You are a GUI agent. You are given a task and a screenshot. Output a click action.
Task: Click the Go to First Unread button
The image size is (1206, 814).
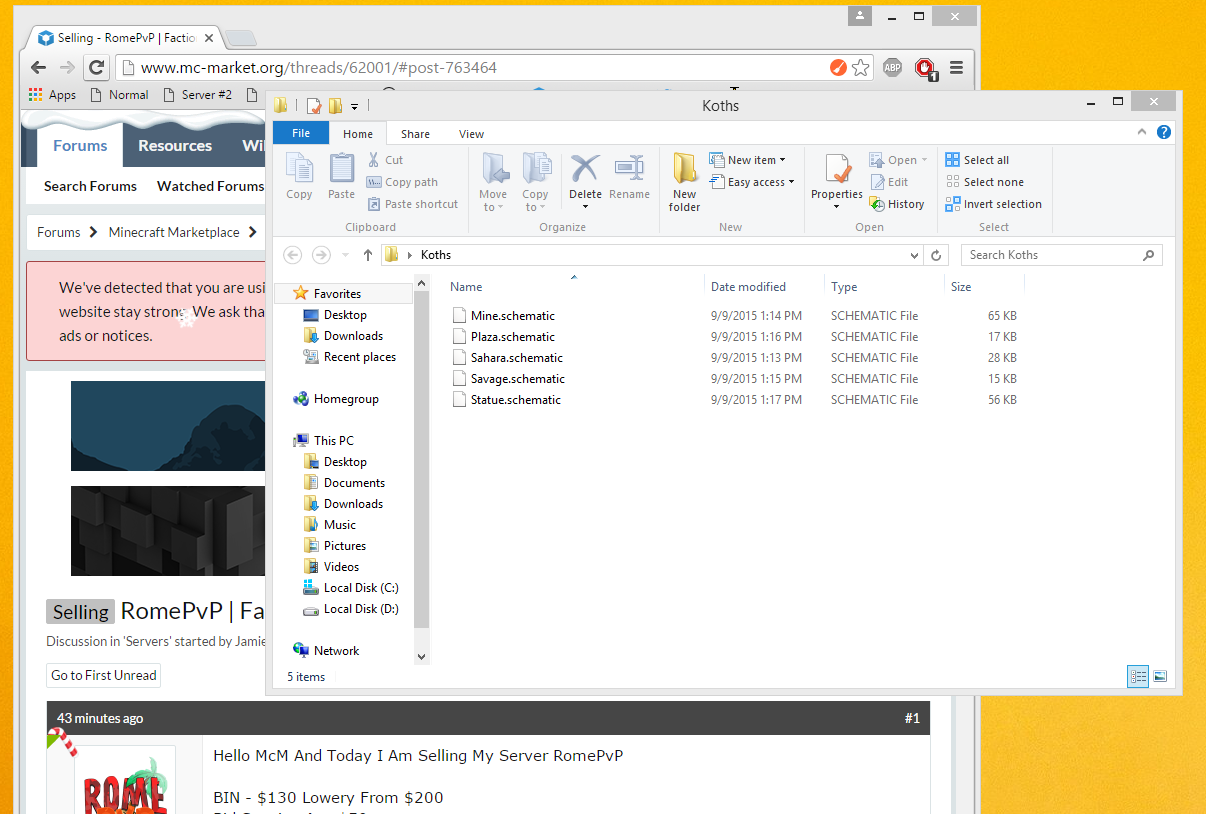point(104,675)
